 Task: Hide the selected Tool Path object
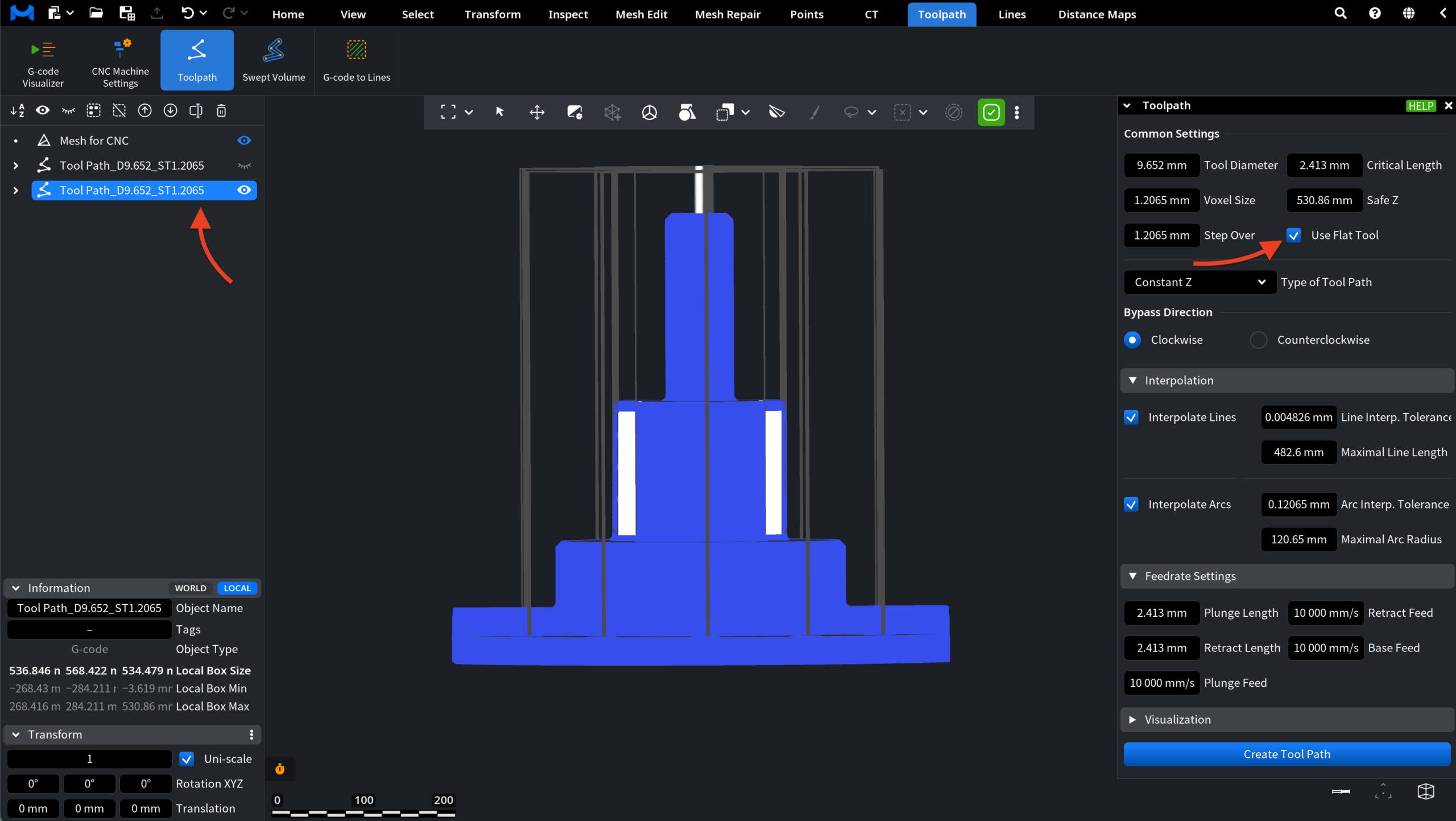coord(244,190)
